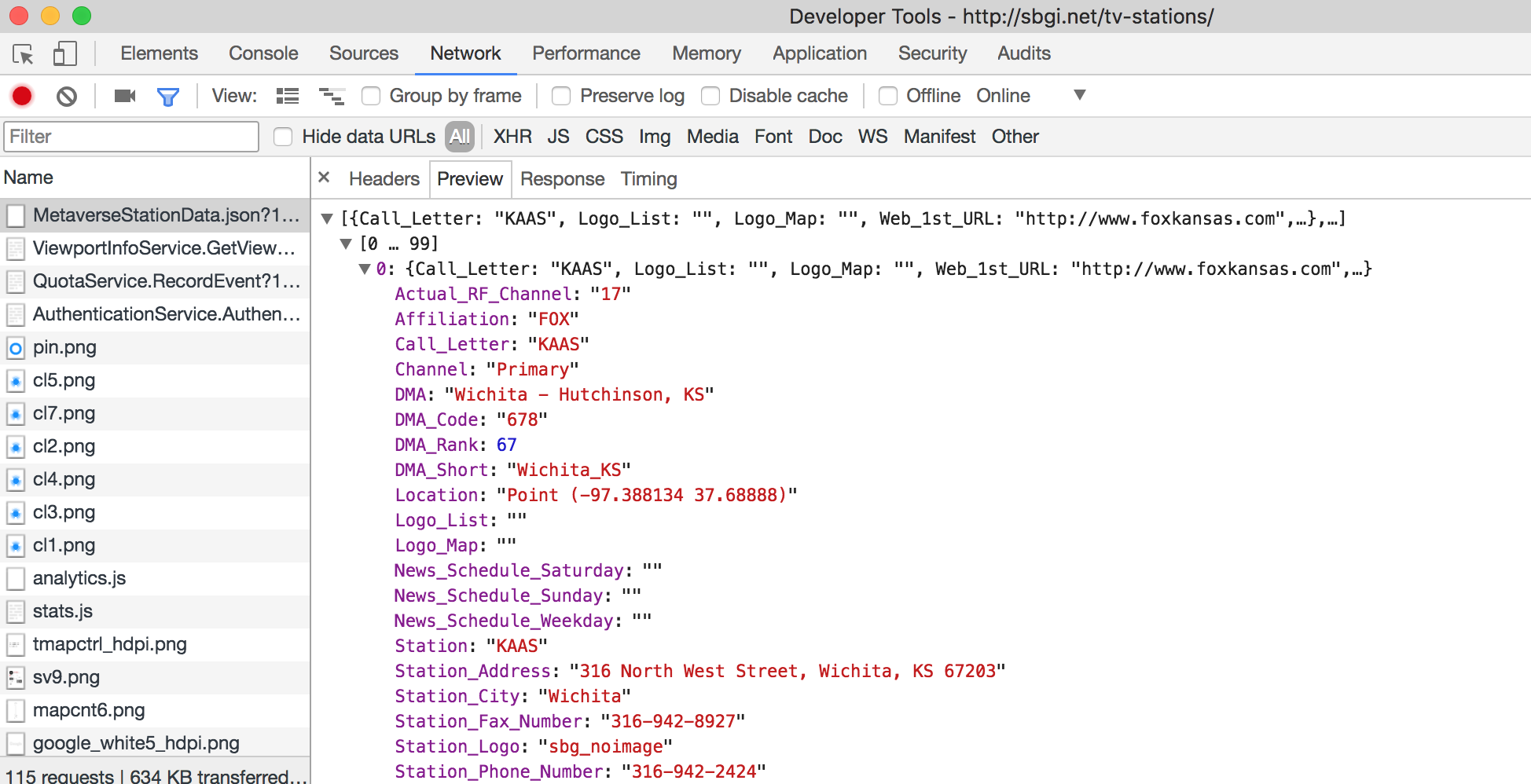Stop recording network log with red button
The width and height of the screenshot is (1531, 784).
(22, 96)
